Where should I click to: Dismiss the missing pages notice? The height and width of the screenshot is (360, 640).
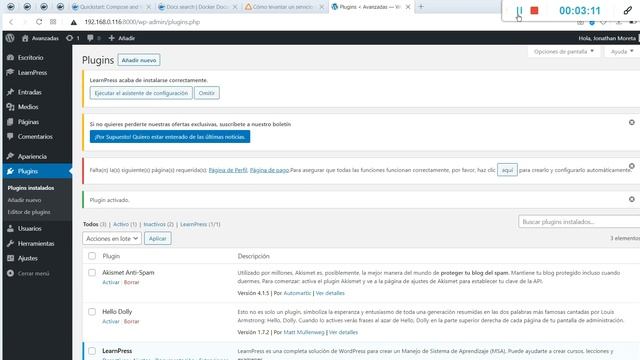(631, 166)
